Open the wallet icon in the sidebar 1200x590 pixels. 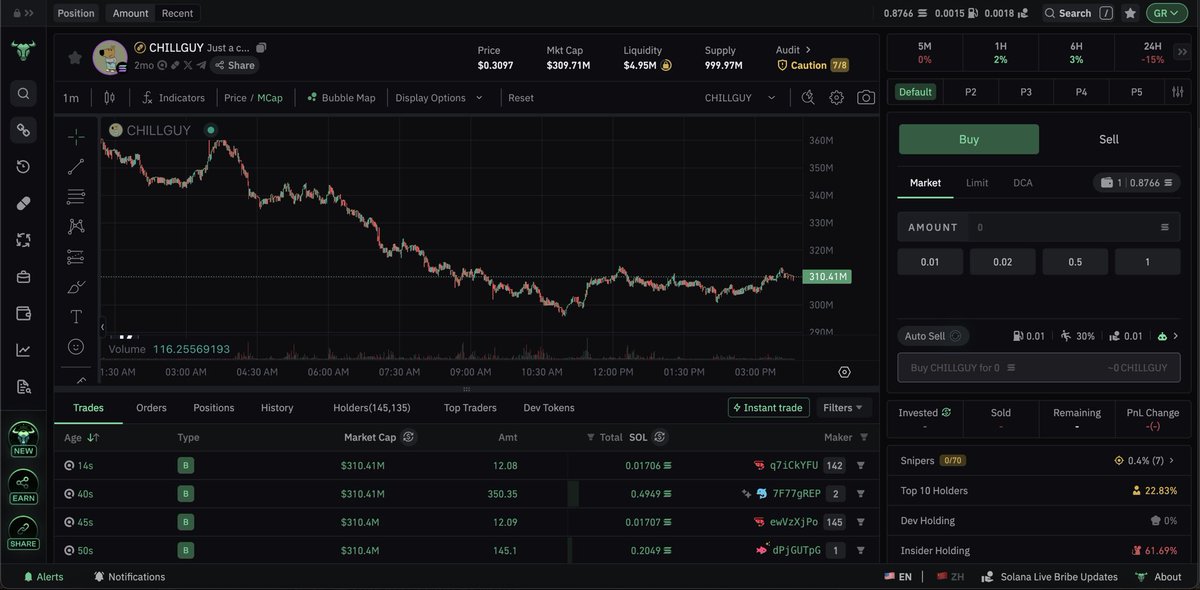[23, 313]
